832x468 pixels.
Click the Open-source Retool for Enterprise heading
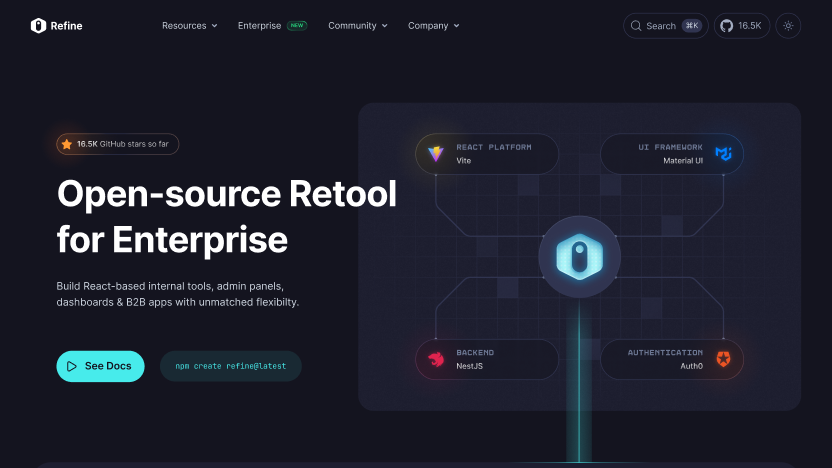pos(227,216)
